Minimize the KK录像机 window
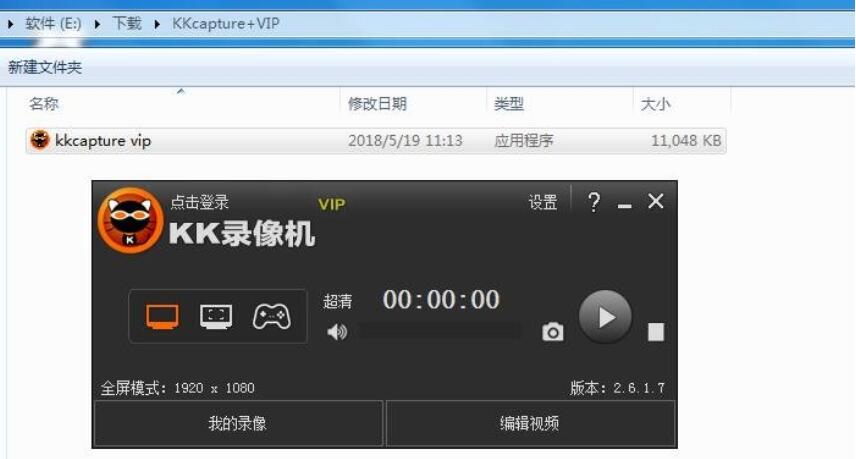Screen dimensions: 856x459 (625, 206)
